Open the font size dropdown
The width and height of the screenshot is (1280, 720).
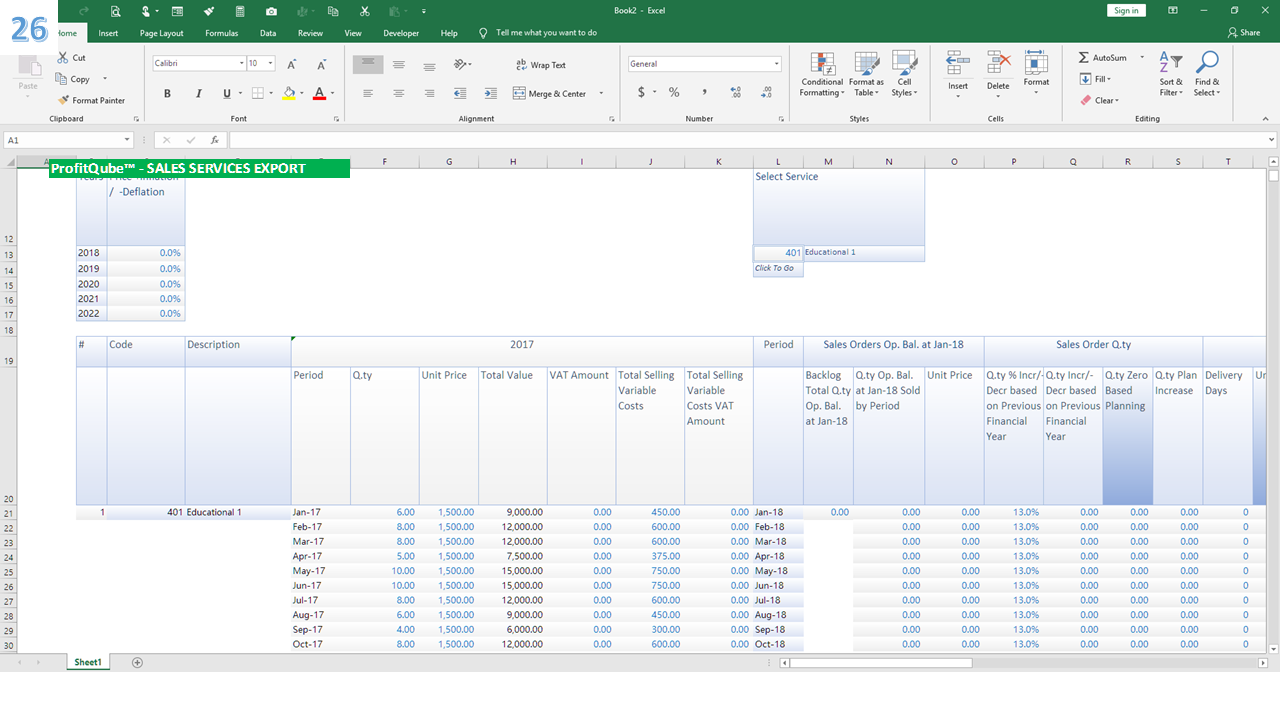click(270, 64)
